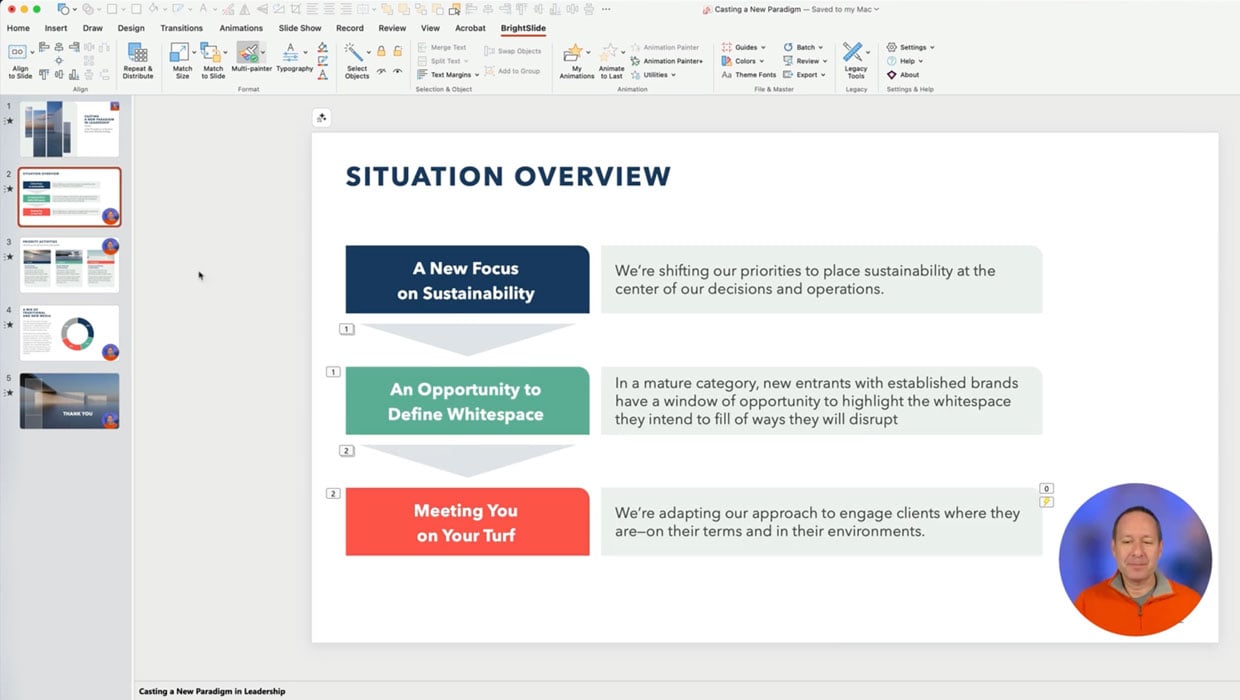The width and height of the screenshot is (1240, 700).
Task: Open the Repeat & Distribute tool
Action: pos(138,60)
